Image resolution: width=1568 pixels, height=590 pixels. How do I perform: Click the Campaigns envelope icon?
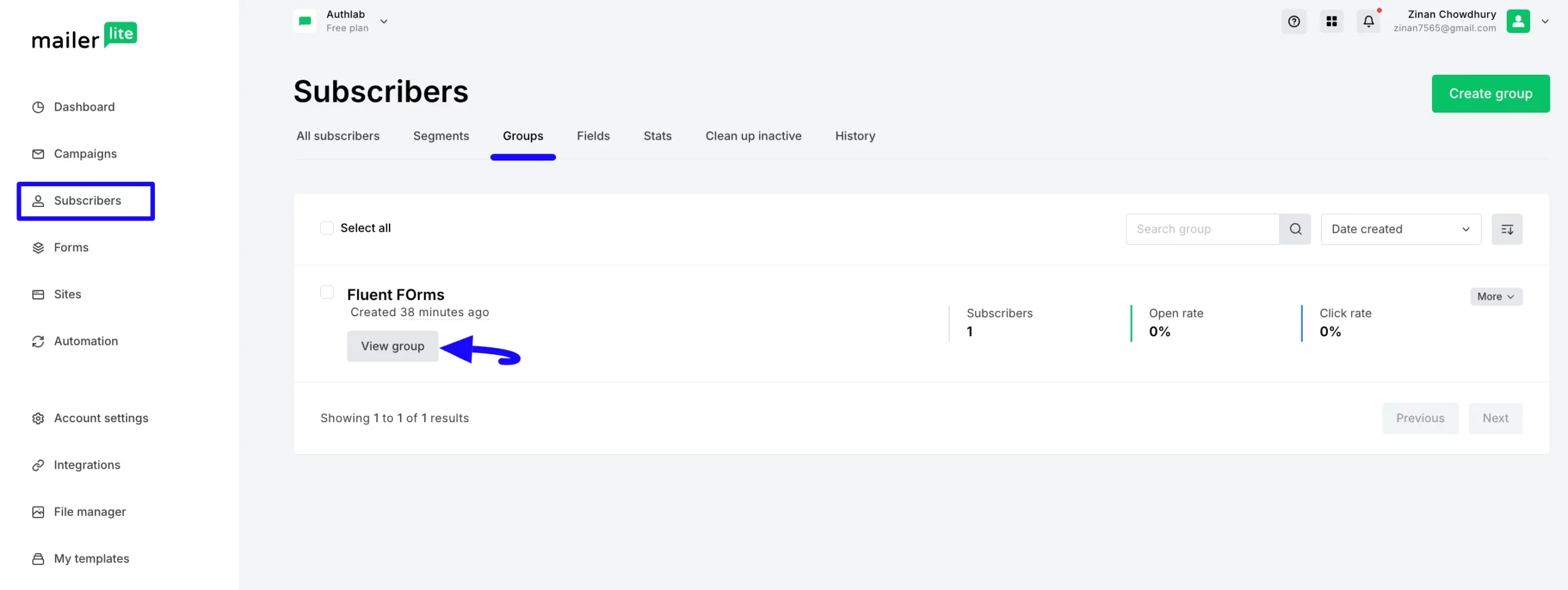point(38,154)
